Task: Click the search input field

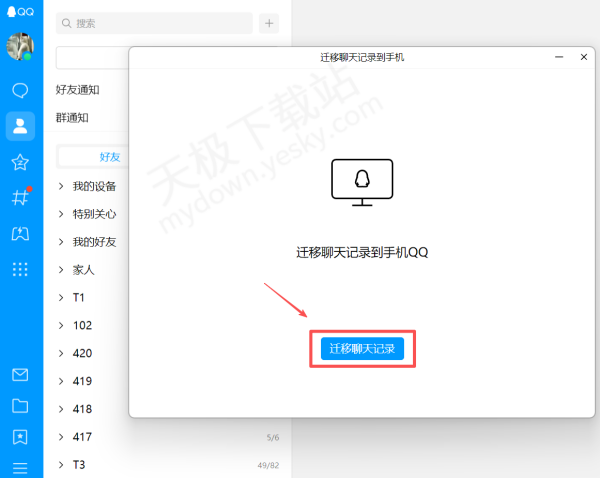Action: click(x=154, y=23)
